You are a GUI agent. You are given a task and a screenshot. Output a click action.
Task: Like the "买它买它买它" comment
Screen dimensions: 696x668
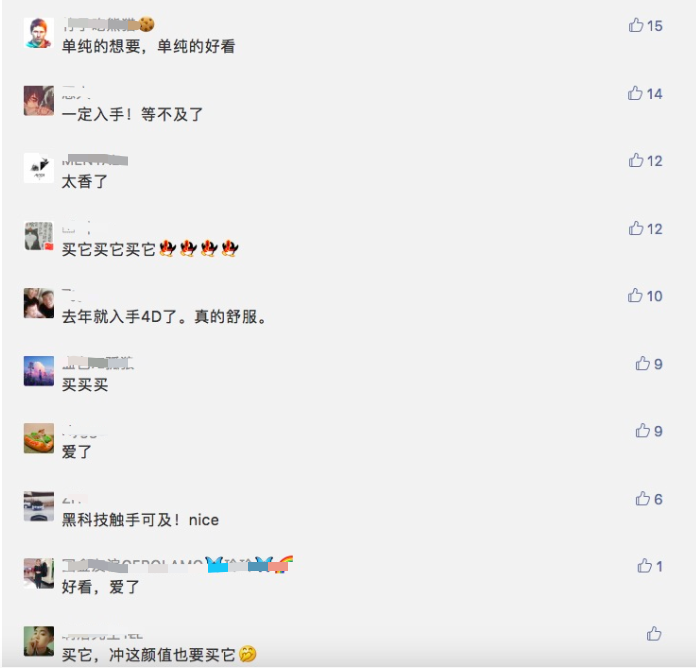click(636, 228)
